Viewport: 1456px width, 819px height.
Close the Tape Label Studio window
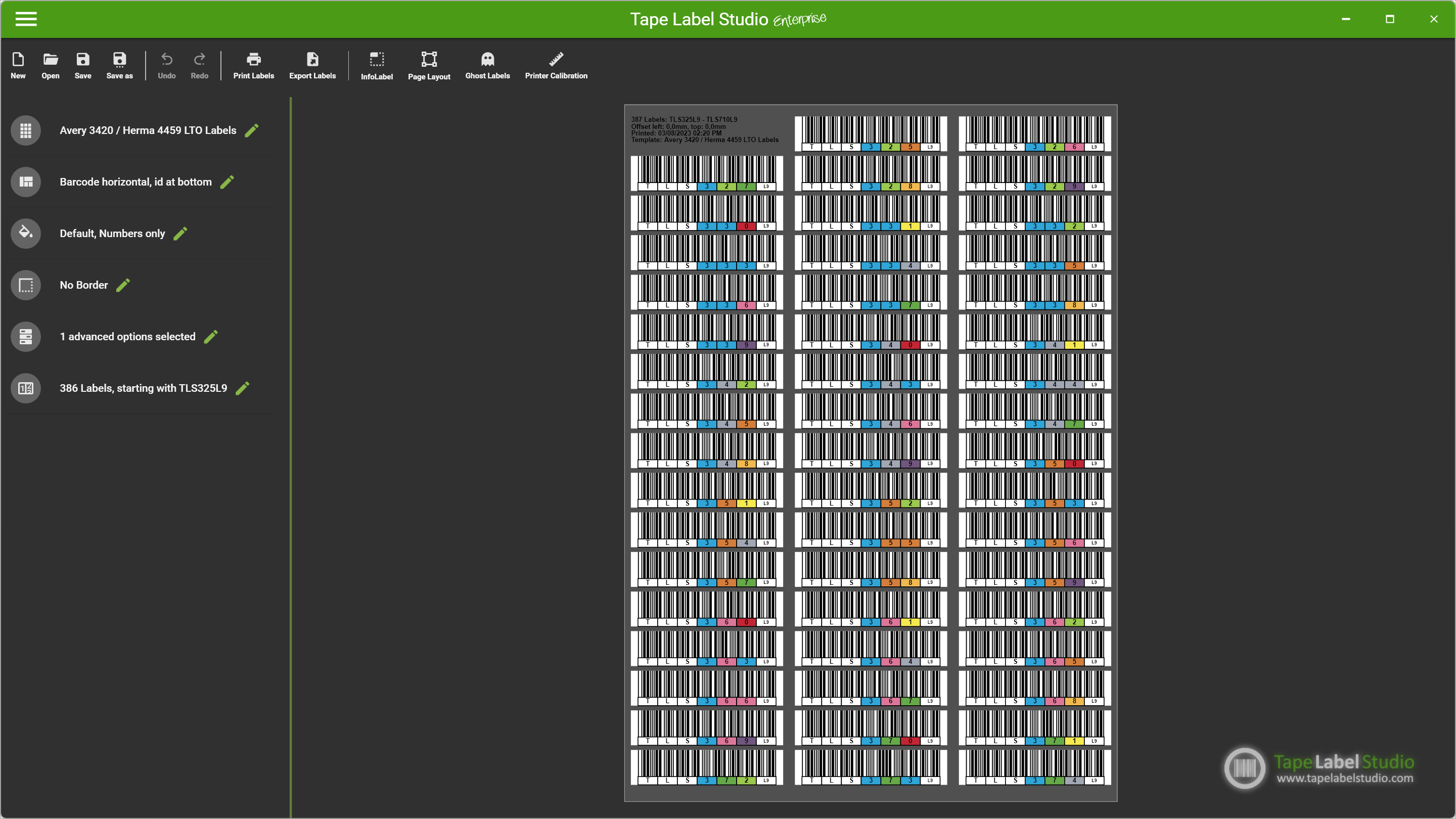click(1434, 19)
